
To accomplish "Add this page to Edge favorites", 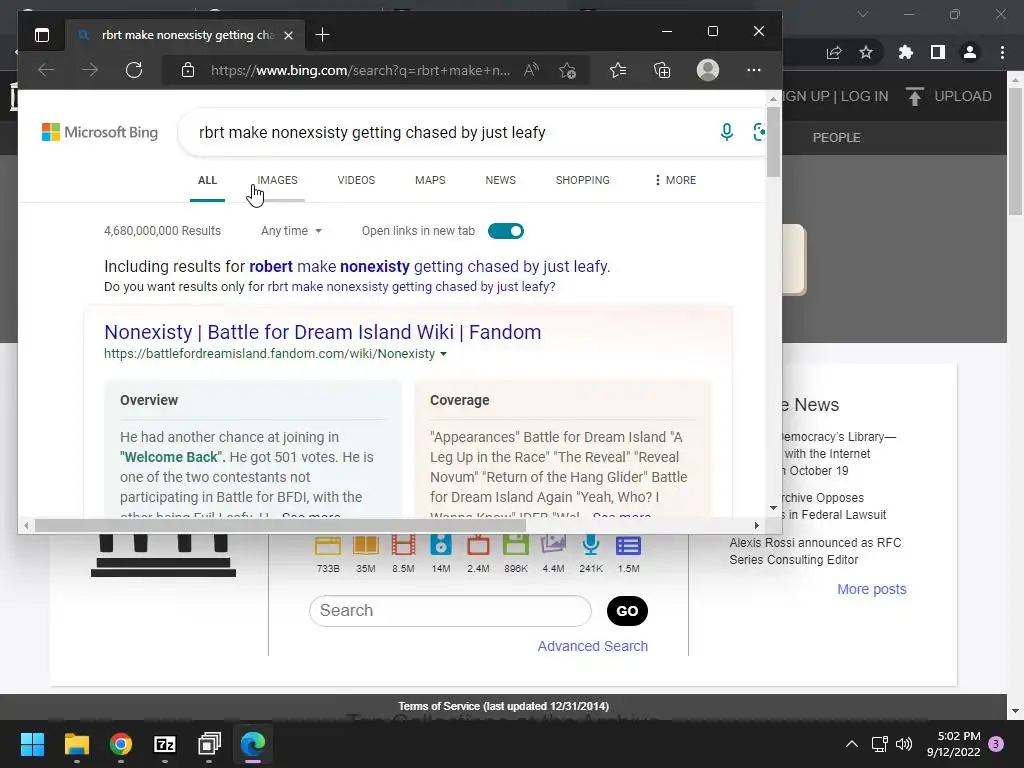I will pyautogui.click(x=568, y=70).
